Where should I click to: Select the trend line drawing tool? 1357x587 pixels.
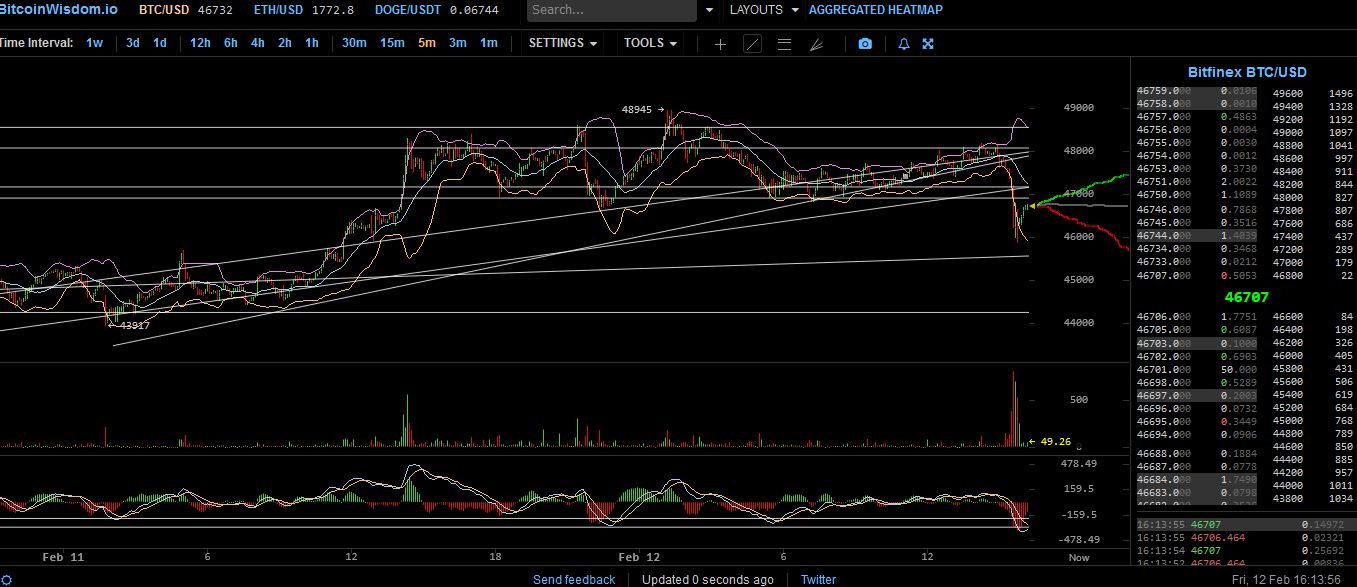pyautogui.click(x=752, y=44)
